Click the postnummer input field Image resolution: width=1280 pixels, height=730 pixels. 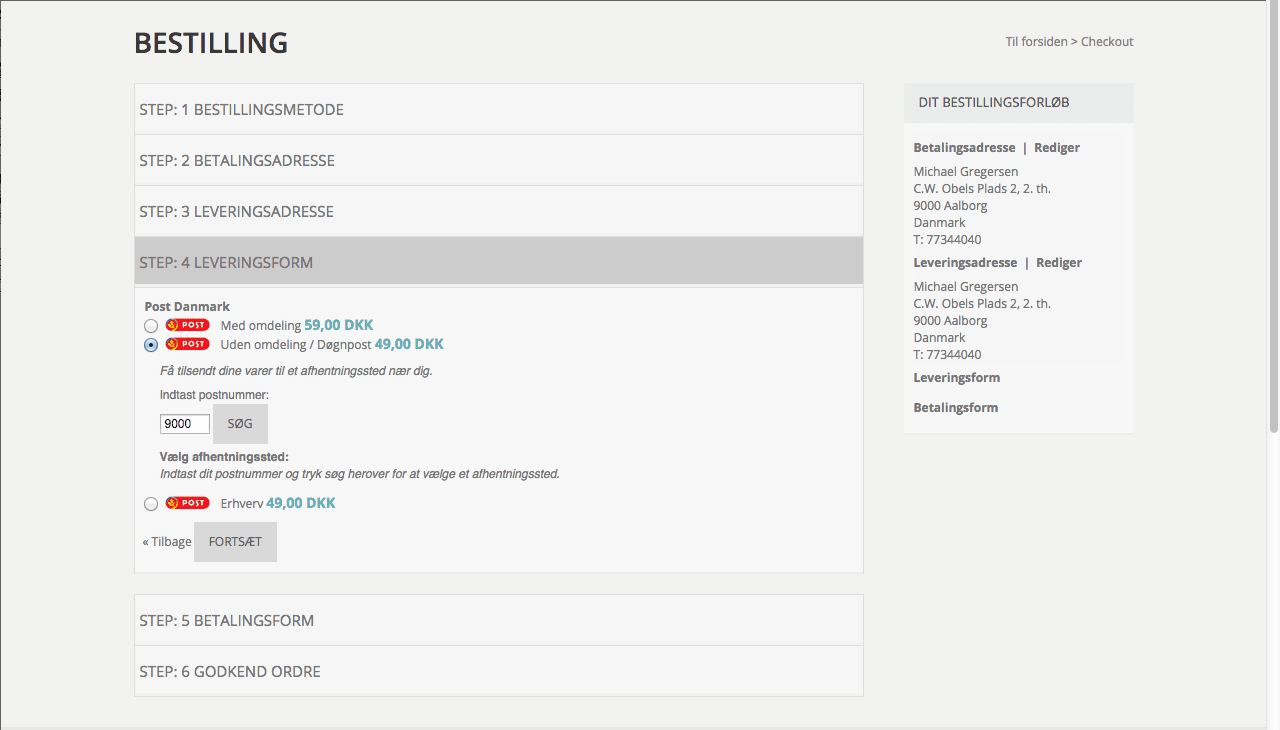click(x=185, y=424)
